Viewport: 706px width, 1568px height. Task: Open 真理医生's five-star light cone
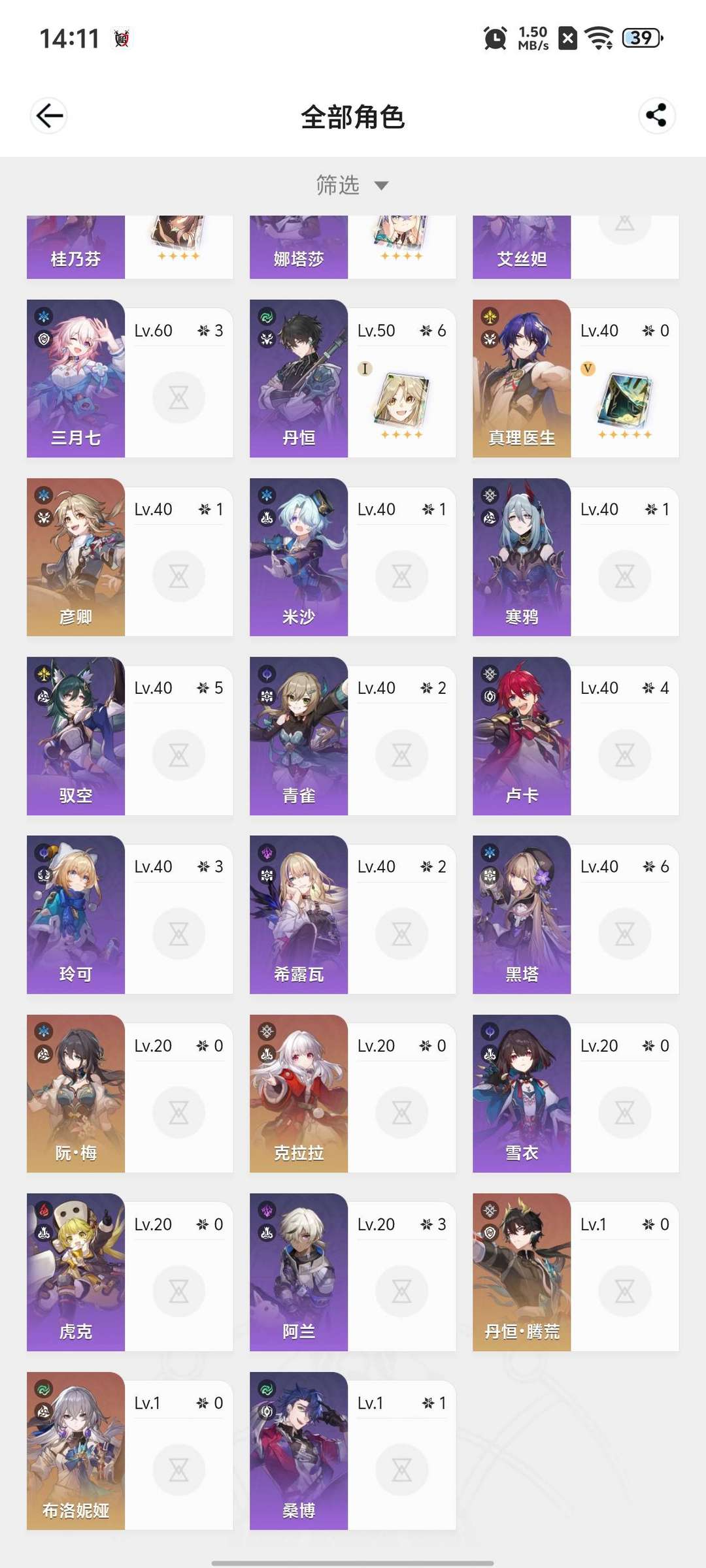[x=624, y=399]
